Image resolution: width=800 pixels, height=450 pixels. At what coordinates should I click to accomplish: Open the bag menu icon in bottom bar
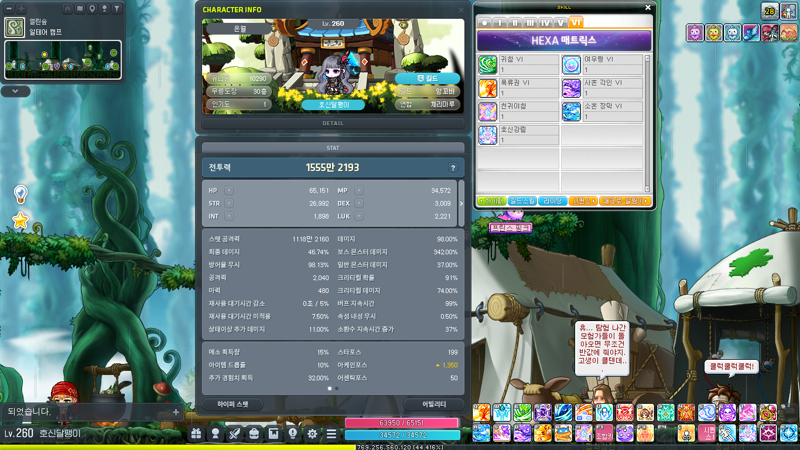click(x=254, y=434)
